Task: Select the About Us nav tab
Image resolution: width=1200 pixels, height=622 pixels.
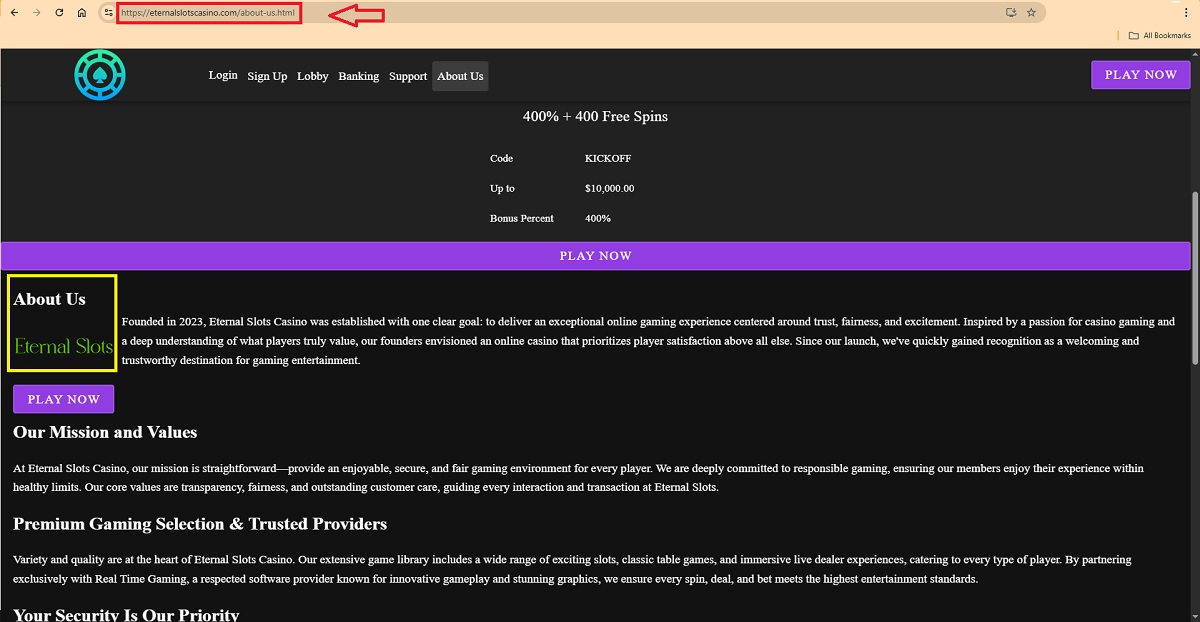Action: pyautogui.click(x=460, y=76)
